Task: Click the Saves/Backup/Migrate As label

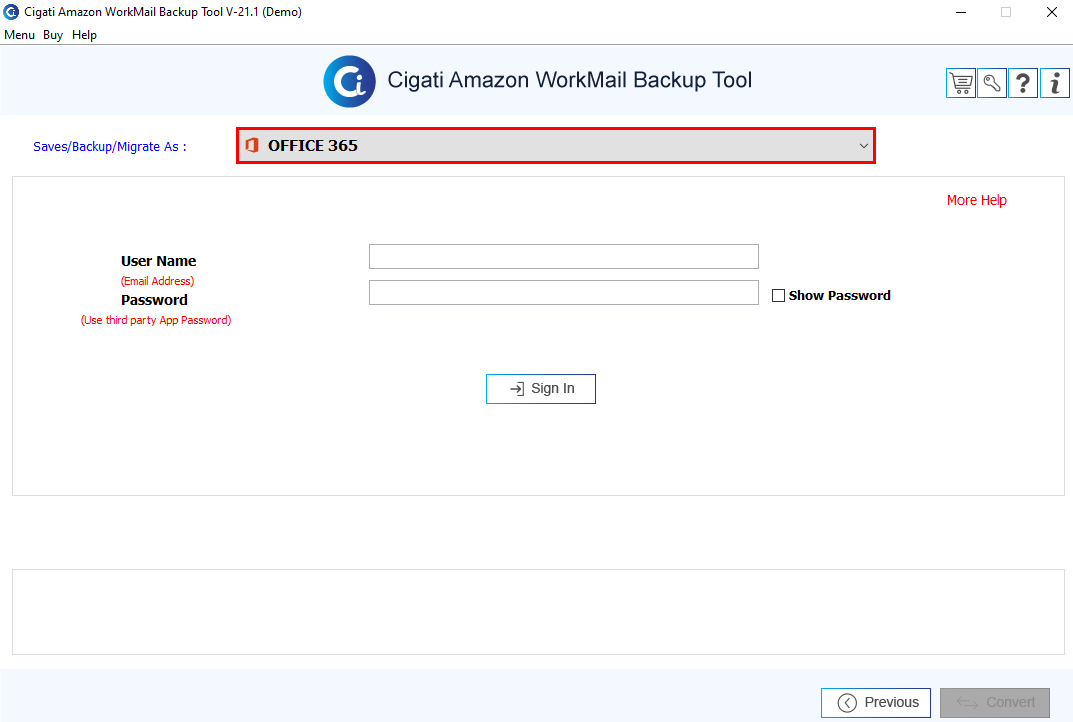Action: point(109,146)
